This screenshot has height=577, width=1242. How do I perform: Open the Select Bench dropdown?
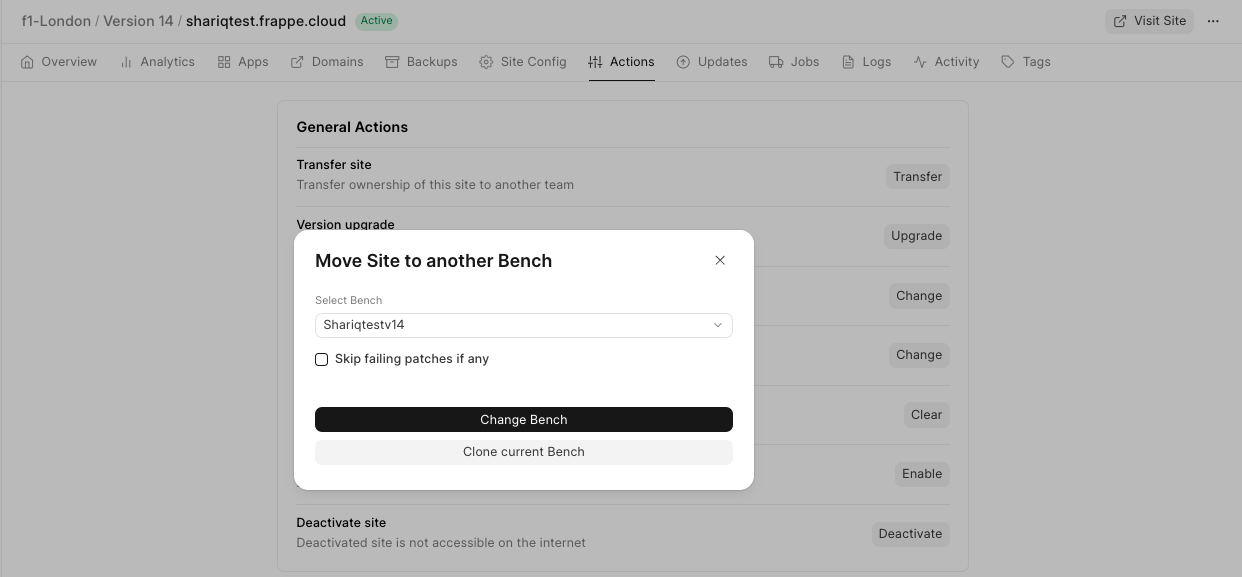(x=523, y=325)
